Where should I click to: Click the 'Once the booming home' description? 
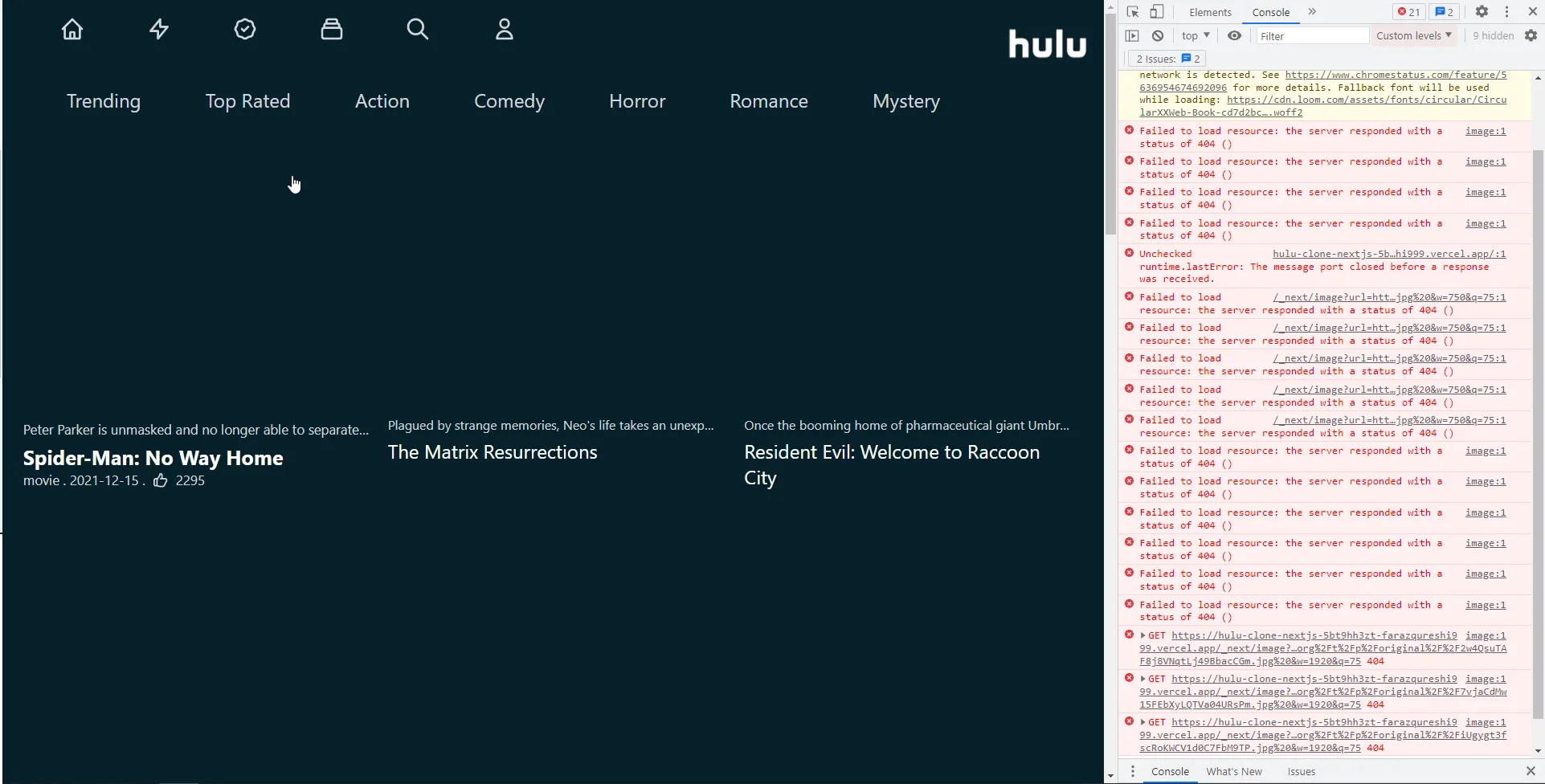tap(906, 426)
